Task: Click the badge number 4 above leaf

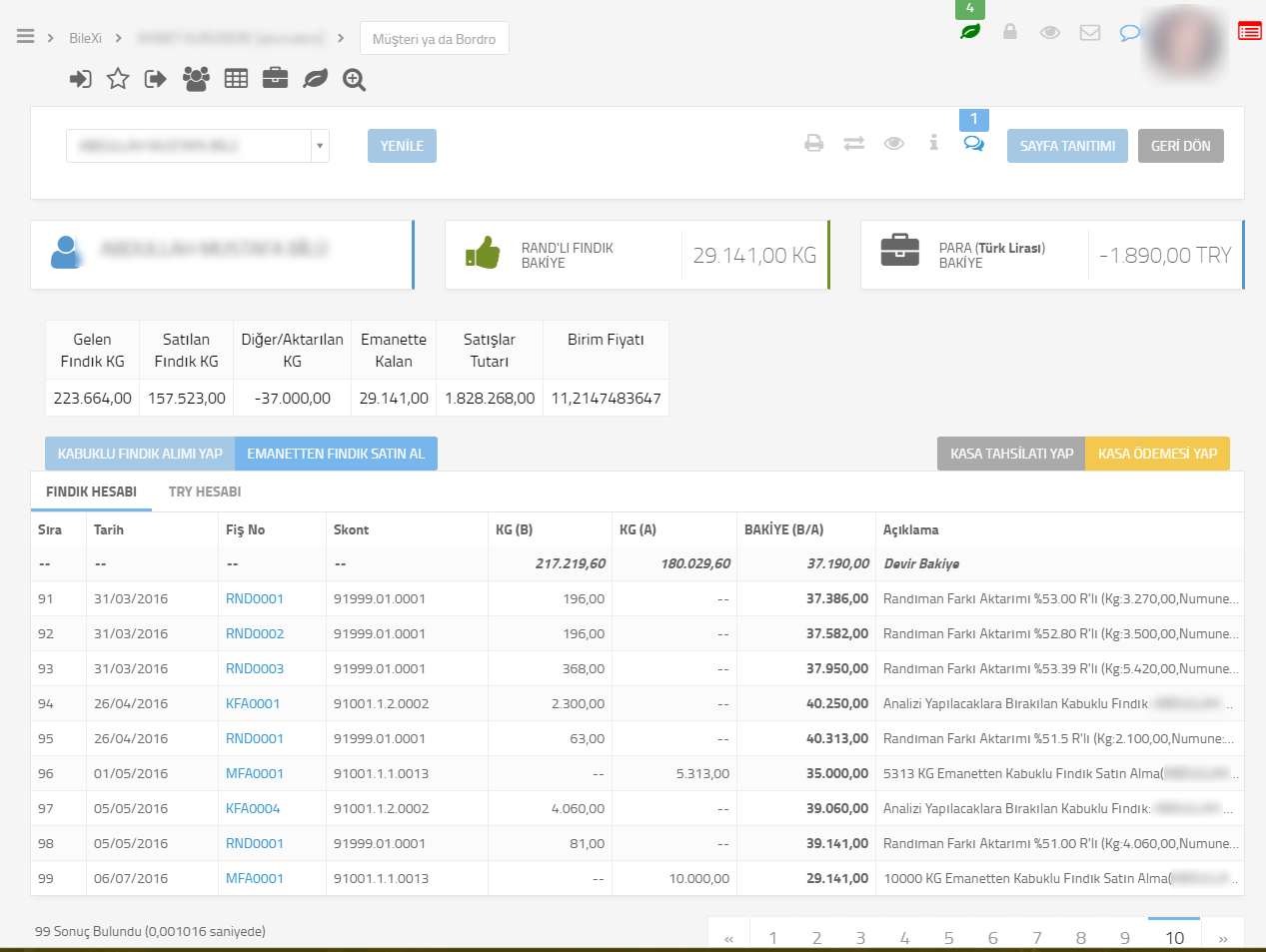Action: click(969, 8)
